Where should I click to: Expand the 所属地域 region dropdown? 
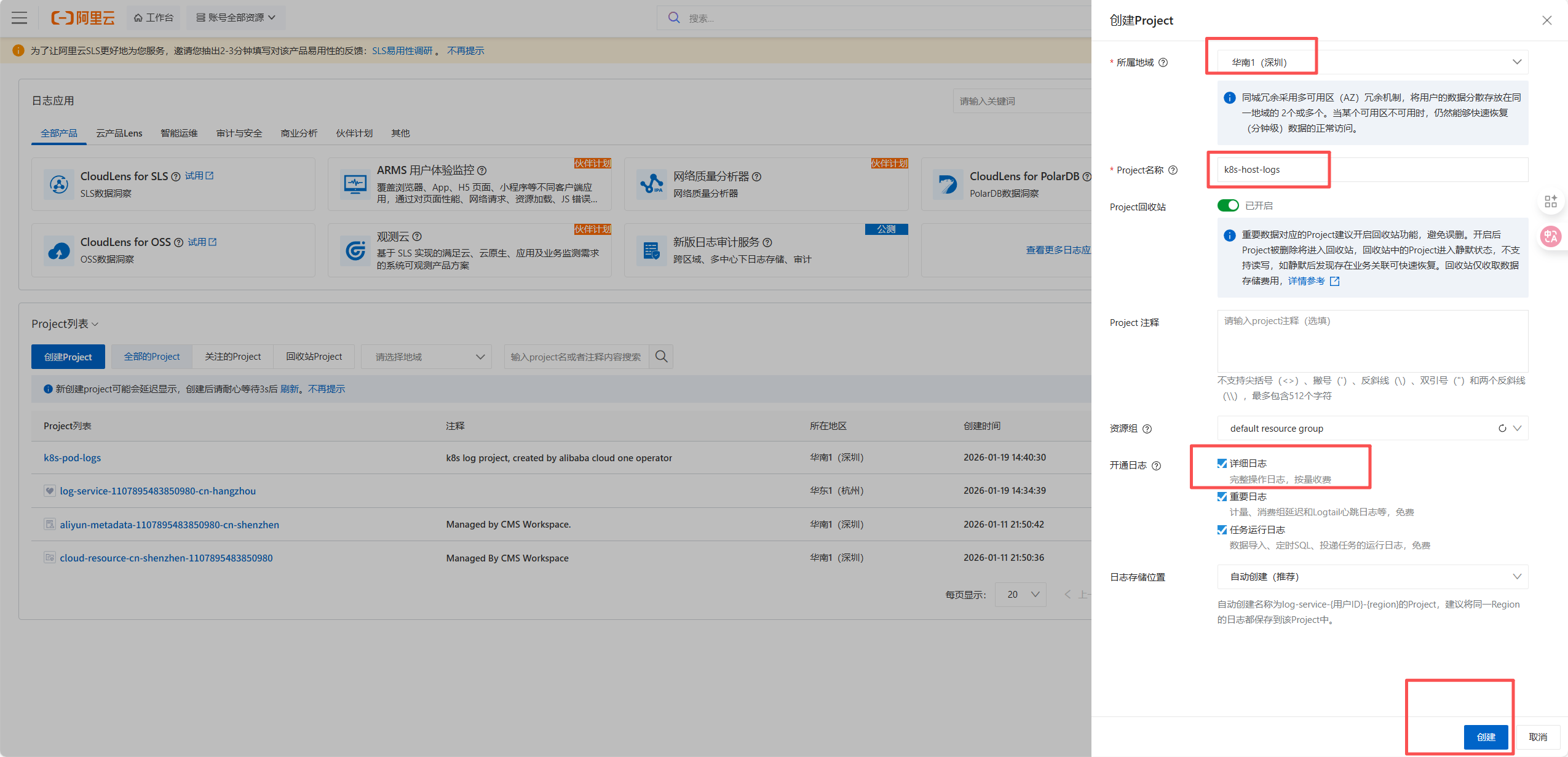click(x=1372, y=63)
